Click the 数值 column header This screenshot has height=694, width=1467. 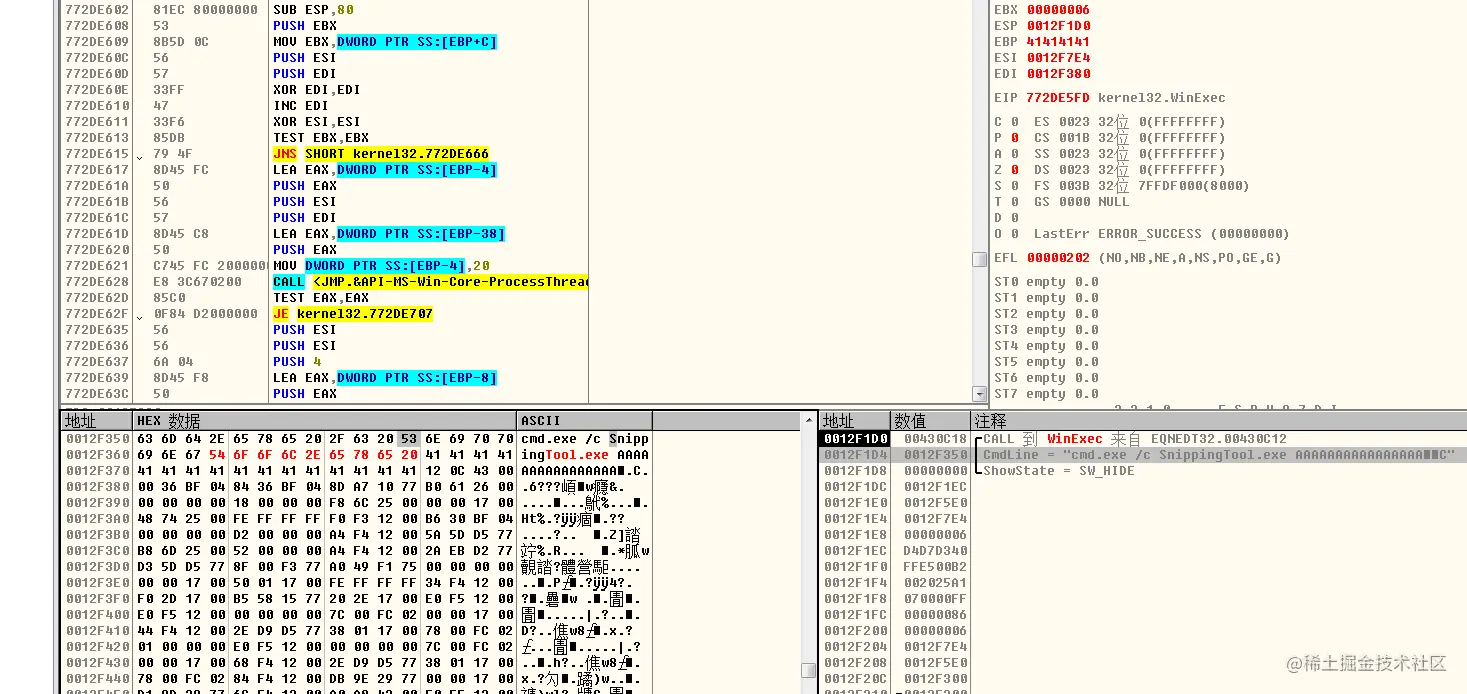tap(931, 421)
